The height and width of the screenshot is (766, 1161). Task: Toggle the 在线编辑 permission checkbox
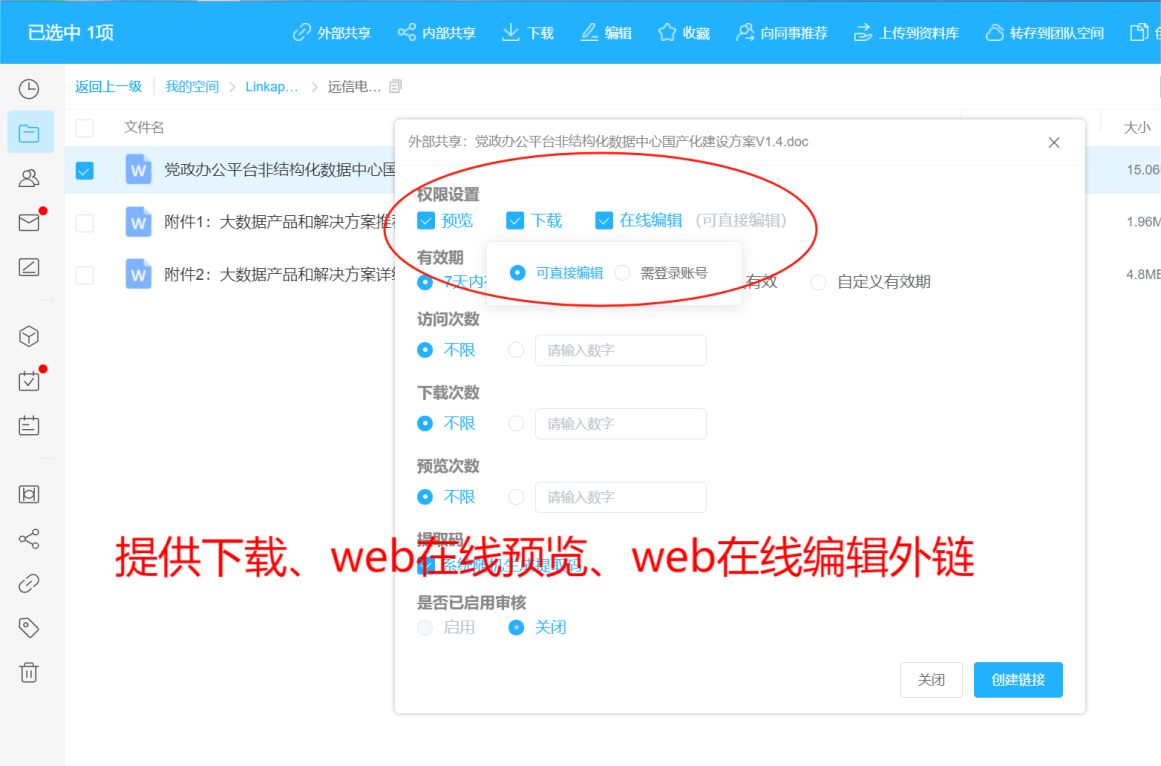tap(604, 220)
